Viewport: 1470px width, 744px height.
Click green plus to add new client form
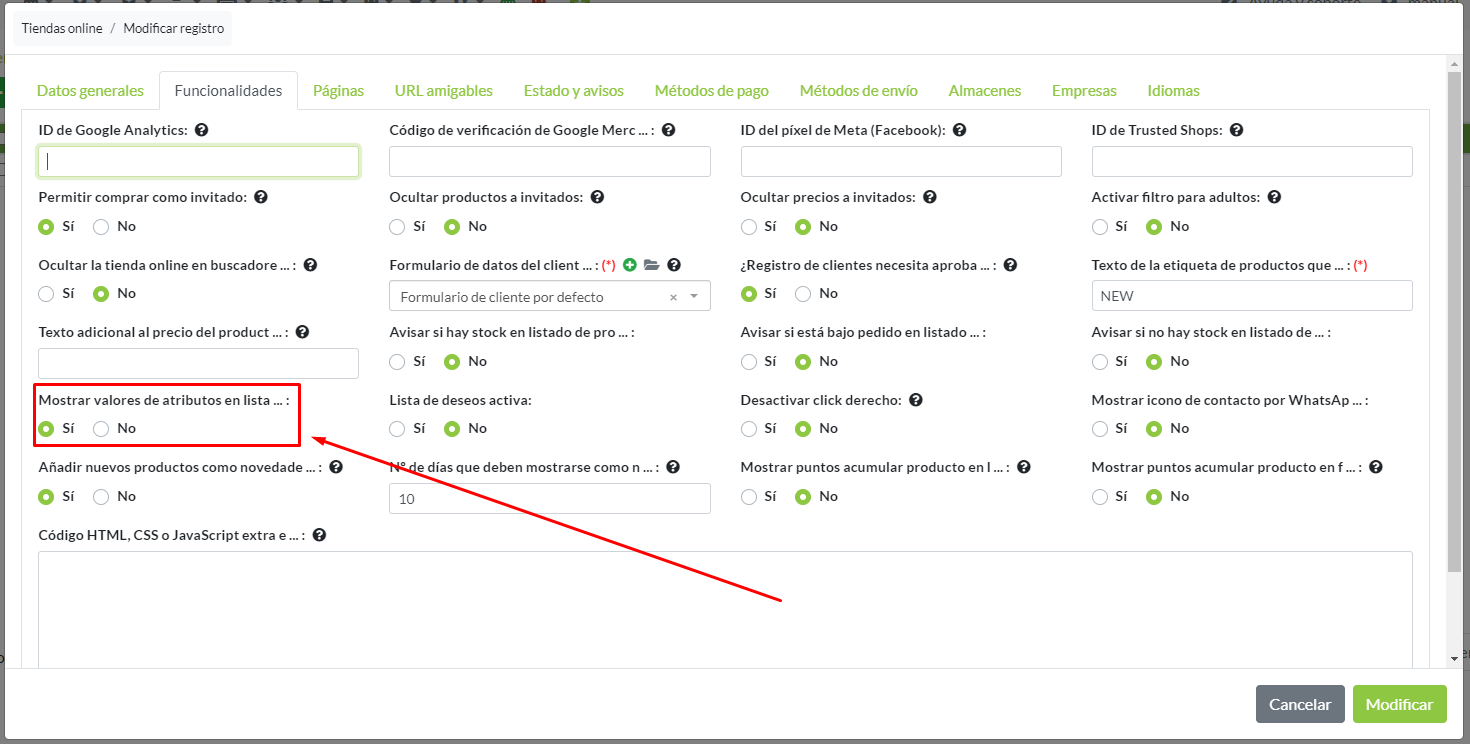click(x=630, y=264)
